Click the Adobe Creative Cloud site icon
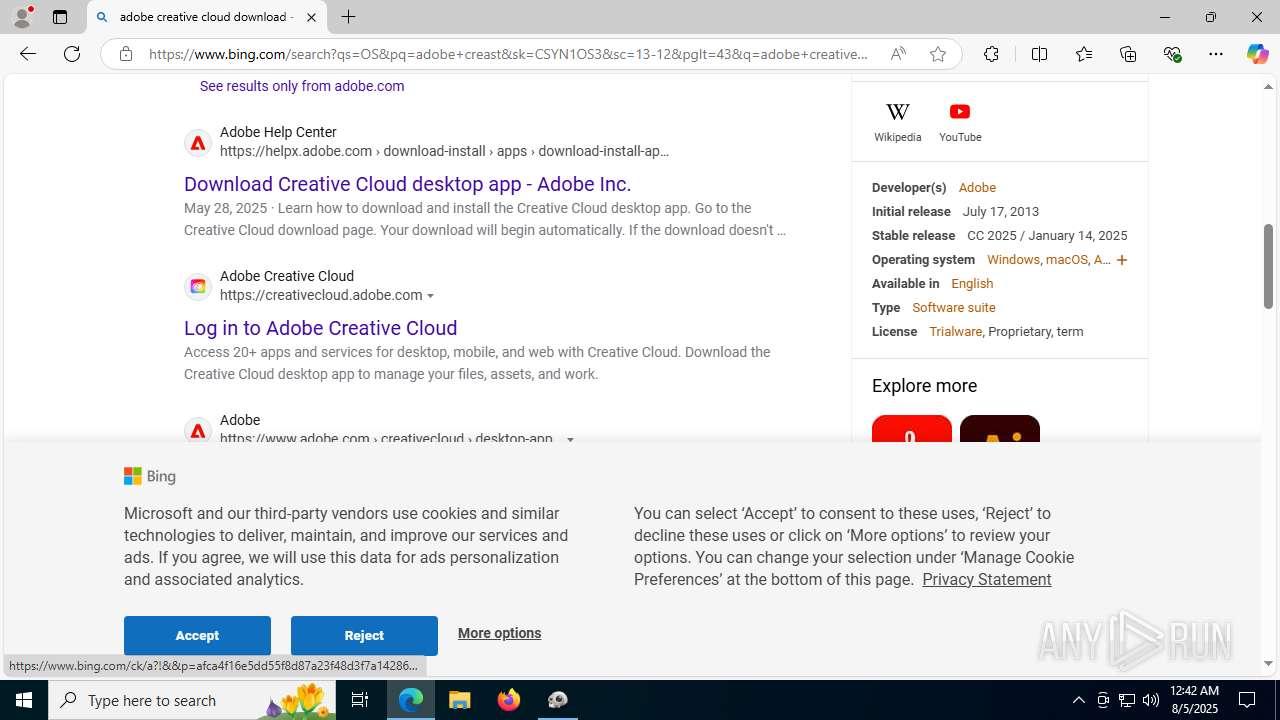Image resolution: width=1280 pixels, height=720 pixels. (x=198, y=287)
